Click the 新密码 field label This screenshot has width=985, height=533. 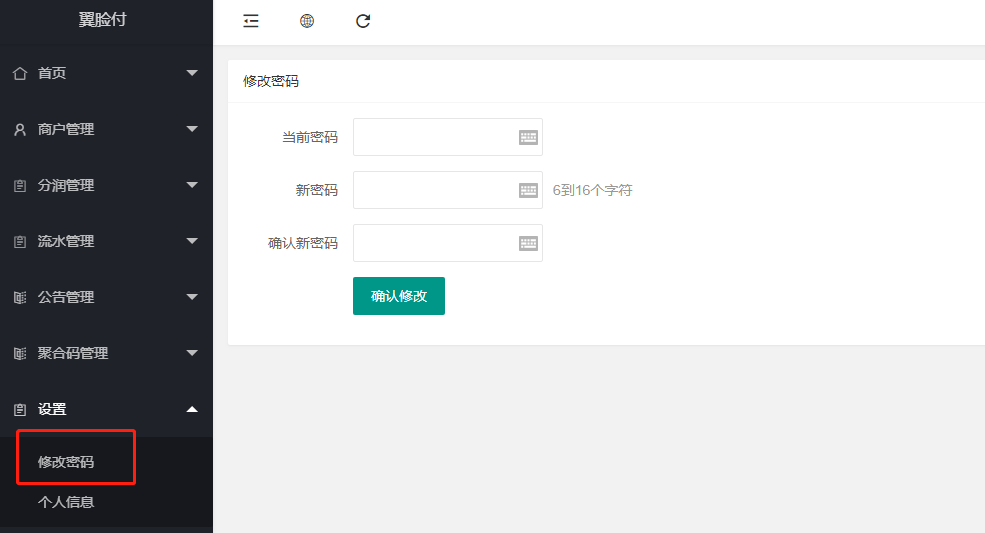point(317,190)
